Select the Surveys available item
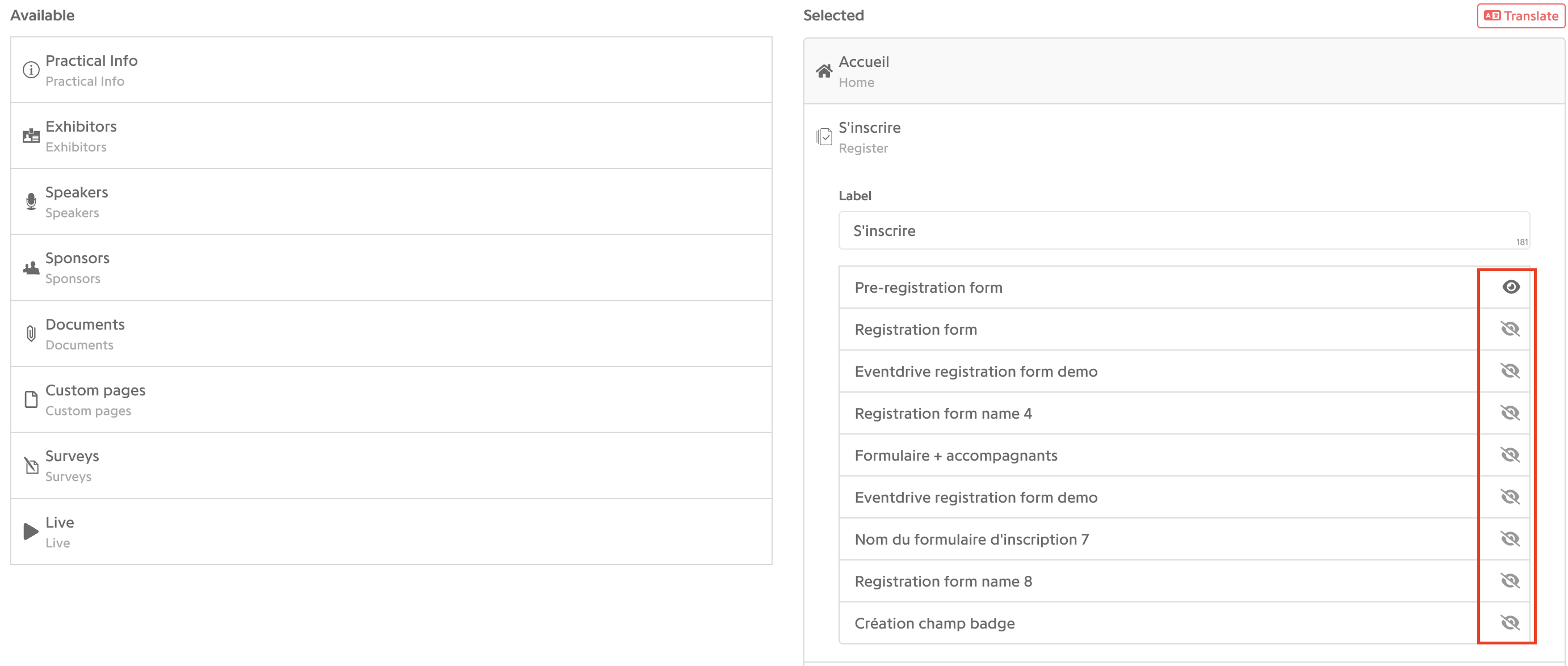 tap(391, 465)
